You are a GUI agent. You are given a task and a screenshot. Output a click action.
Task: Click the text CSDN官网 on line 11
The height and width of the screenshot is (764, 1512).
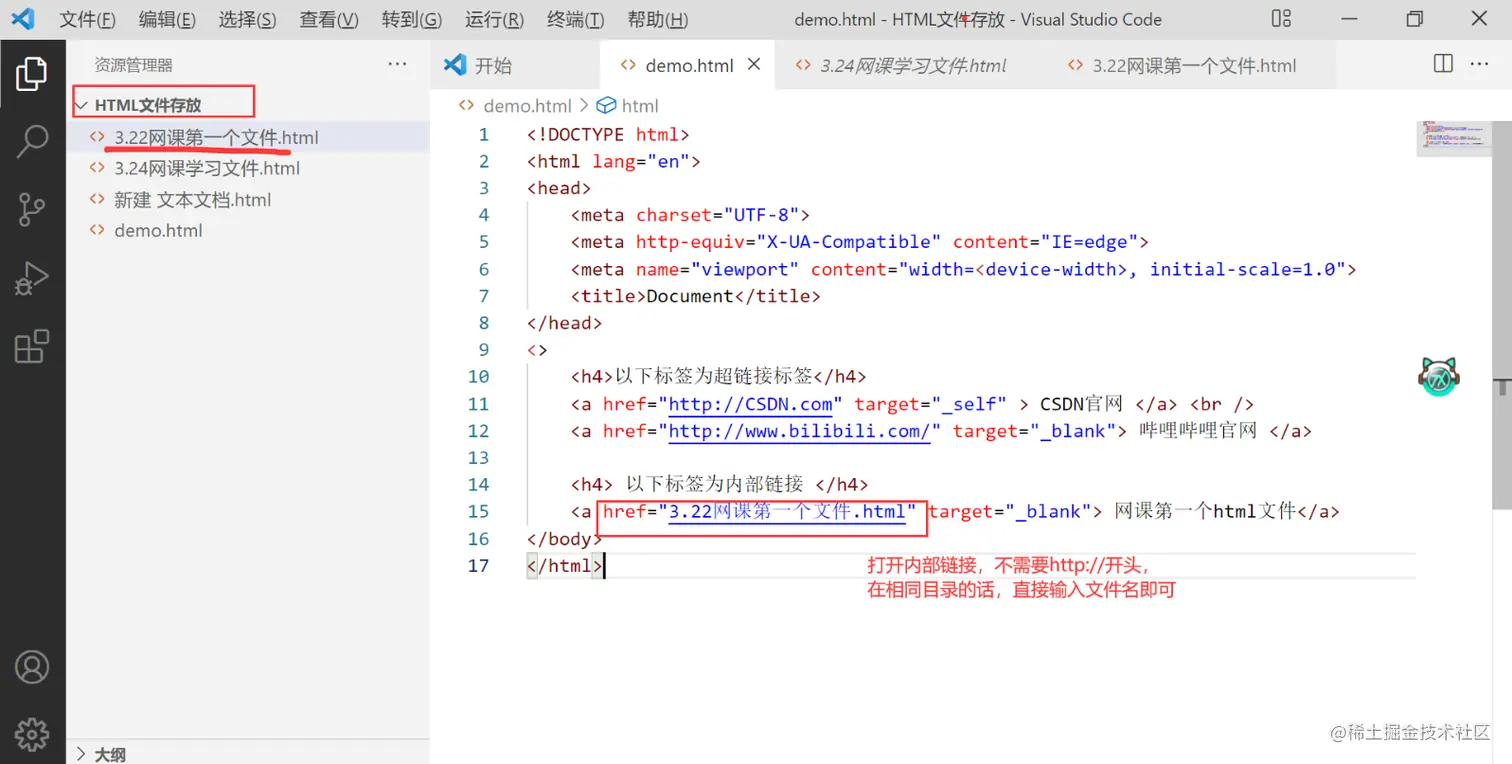point(1082,404)
